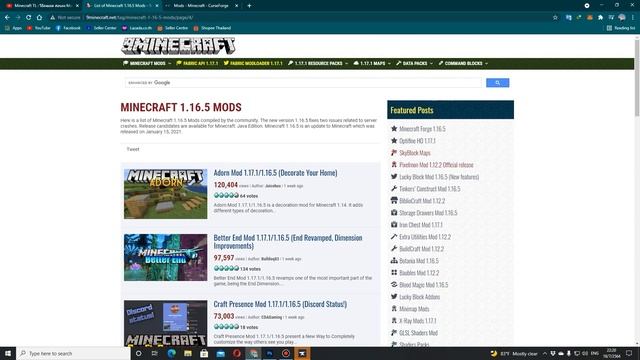
Task: Click the Windows taskbar search box
Action: pos(73,353)
